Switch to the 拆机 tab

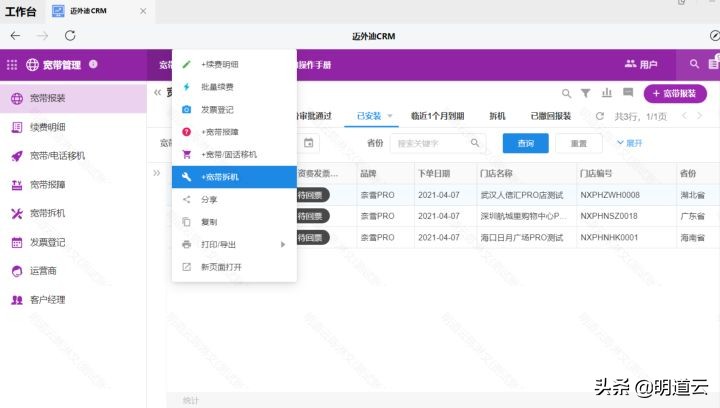[497, 116]
